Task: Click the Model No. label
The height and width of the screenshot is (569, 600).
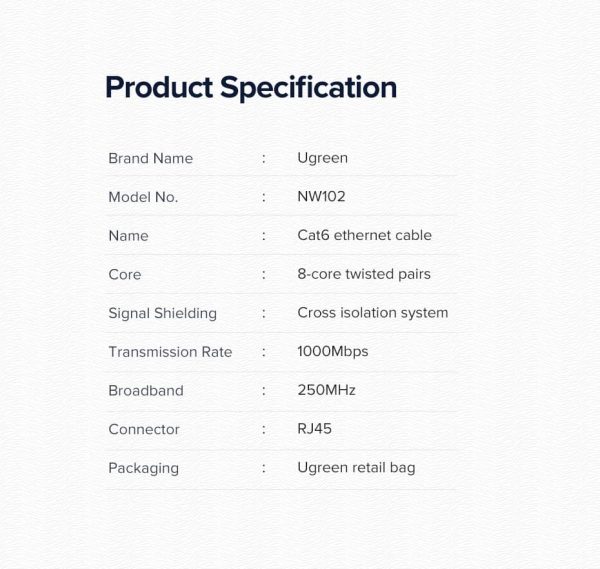Action: click(x=143, y=197)
